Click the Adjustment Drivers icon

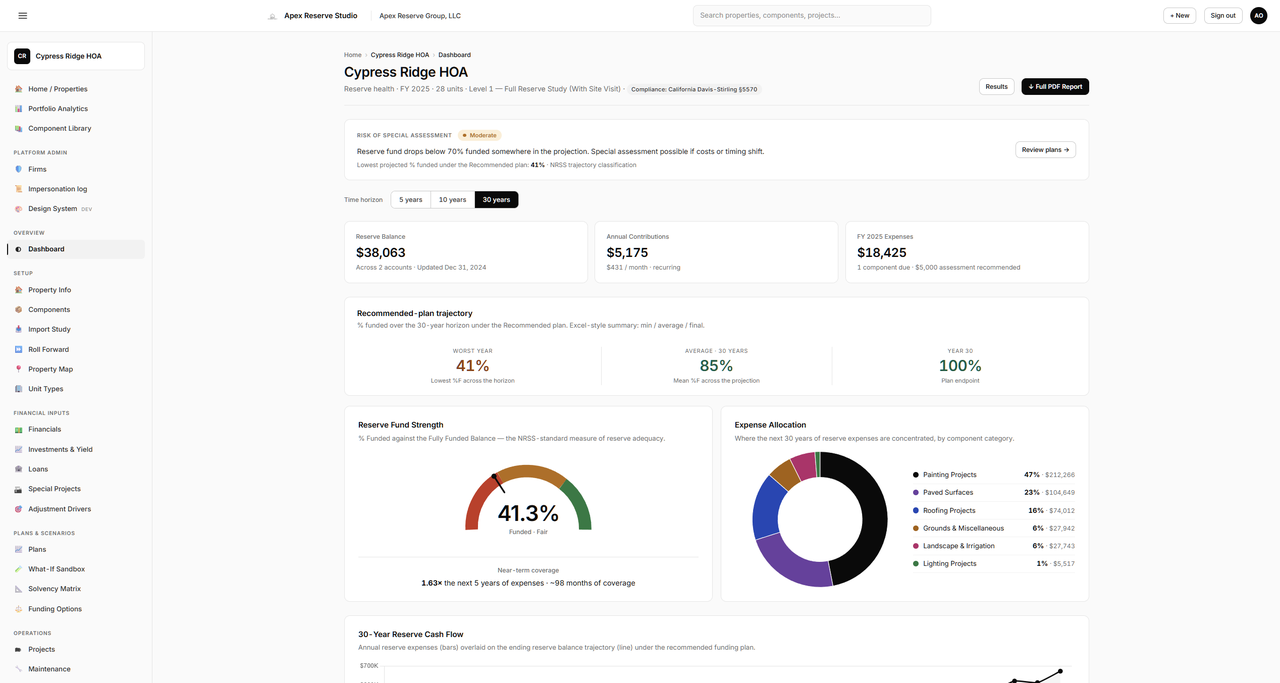19,509
